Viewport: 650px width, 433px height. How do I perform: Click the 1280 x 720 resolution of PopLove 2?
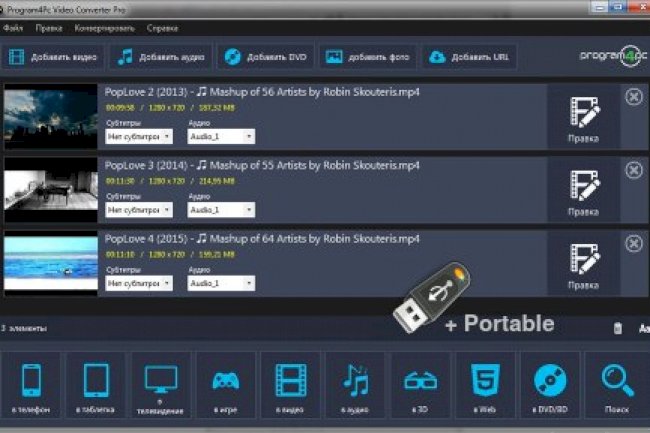click(166, 108)
